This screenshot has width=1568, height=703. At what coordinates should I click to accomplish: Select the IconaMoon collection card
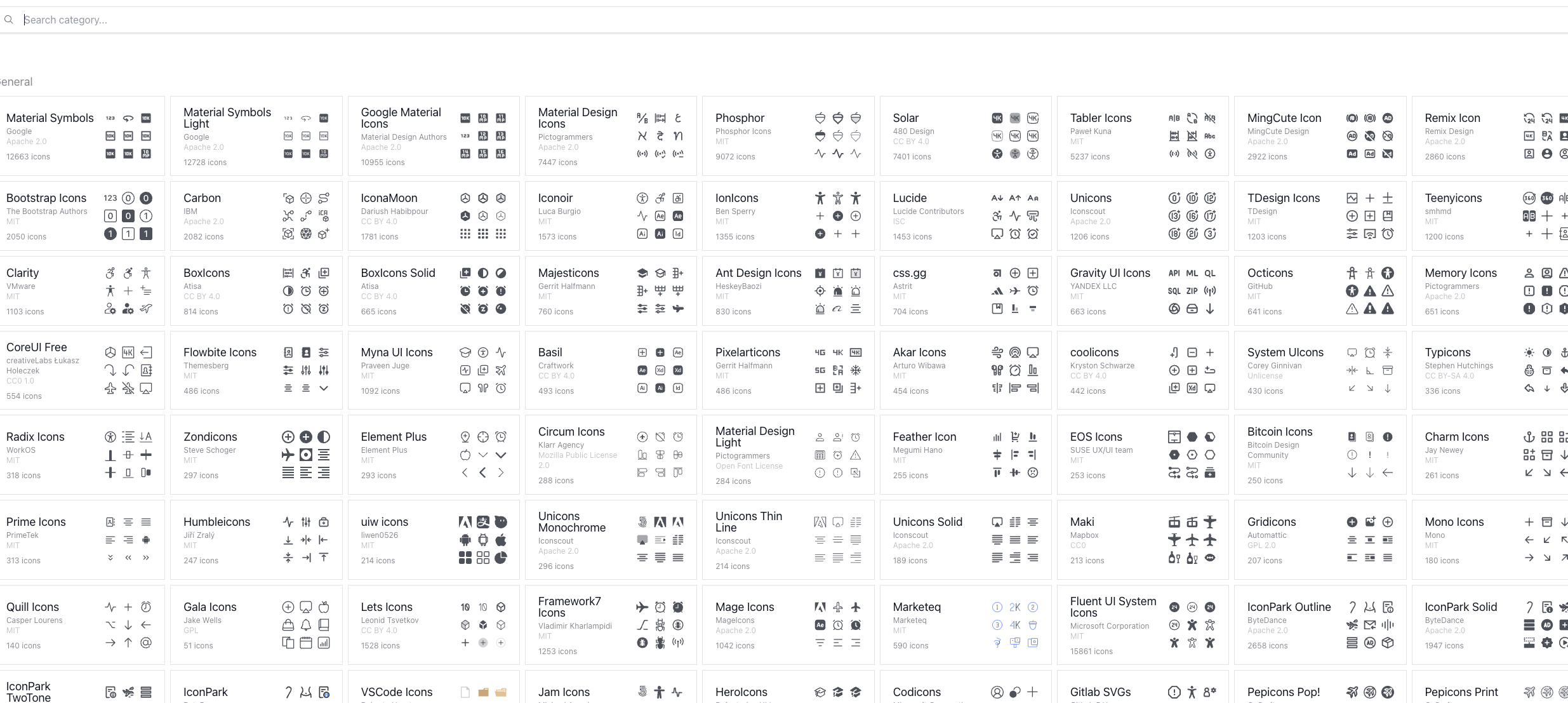[x=434, y=216]
